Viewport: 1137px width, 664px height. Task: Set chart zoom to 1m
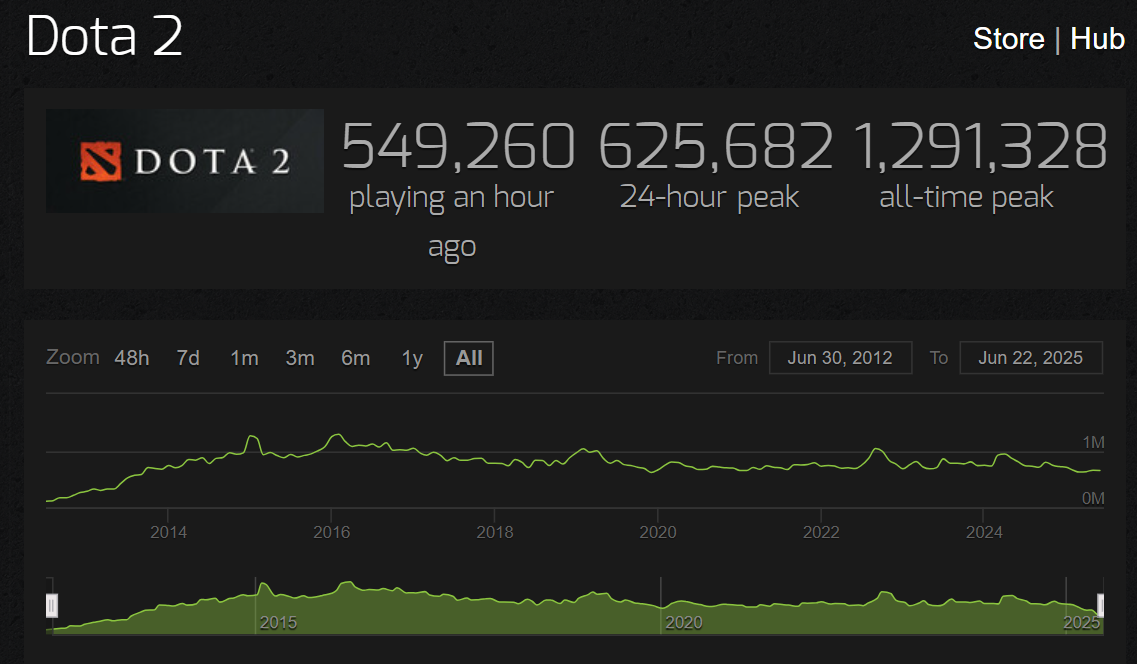pyautogui.click(x=244, y=358)
